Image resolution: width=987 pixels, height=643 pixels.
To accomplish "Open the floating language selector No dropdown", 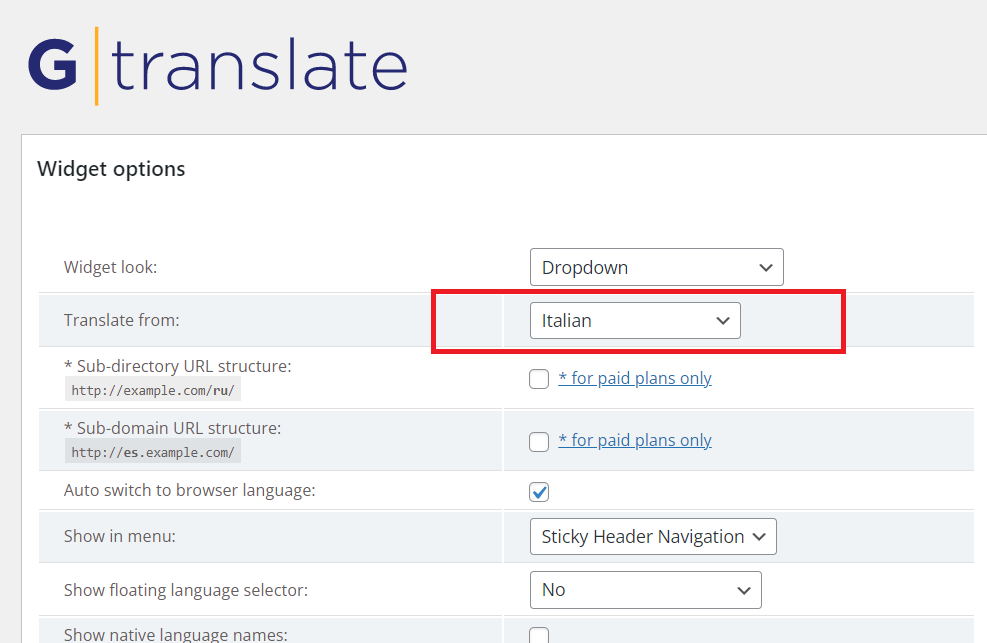I will tap(646, 590).
